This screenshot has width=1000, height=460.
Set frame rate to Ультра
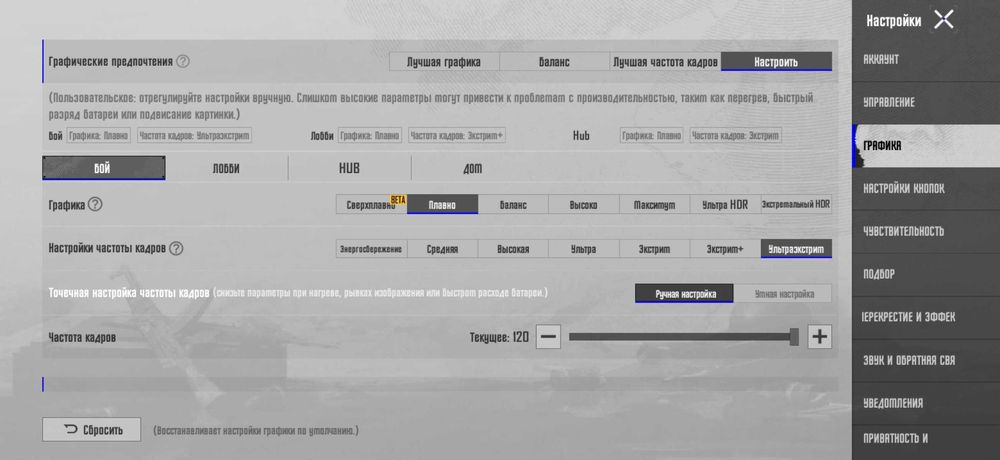pos(584,249)
